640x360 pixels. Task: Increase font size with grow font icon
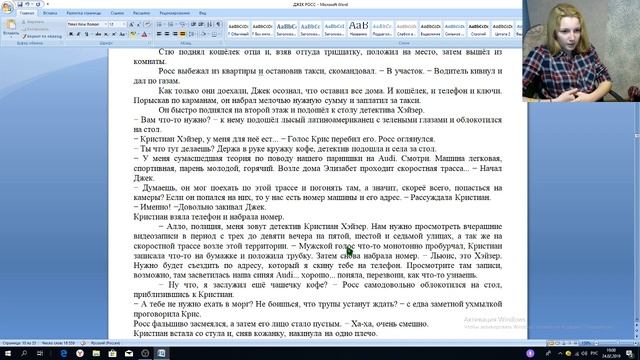pos(131,24)
